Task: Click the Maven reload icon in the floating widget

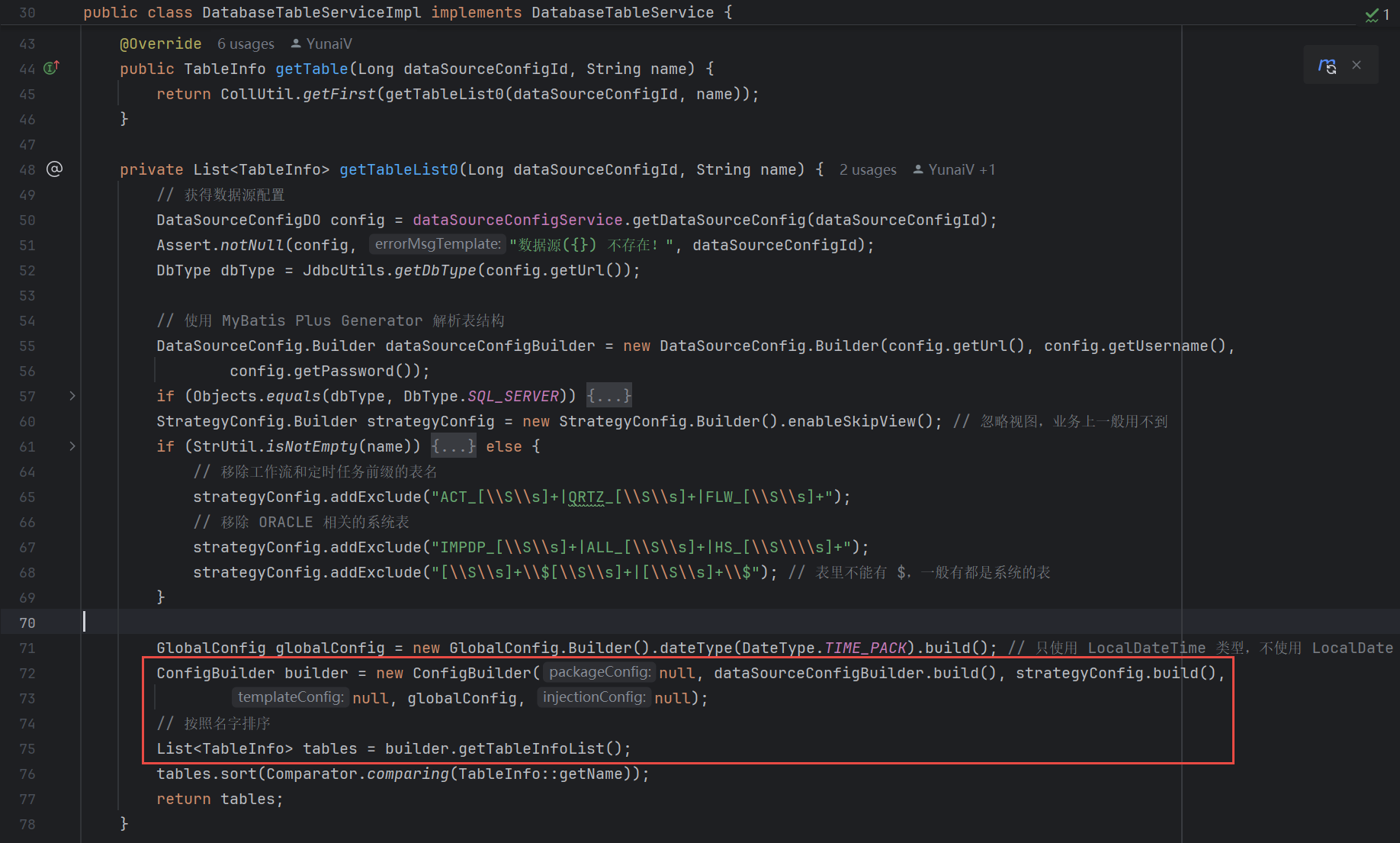Action: tap(1328, 65)
